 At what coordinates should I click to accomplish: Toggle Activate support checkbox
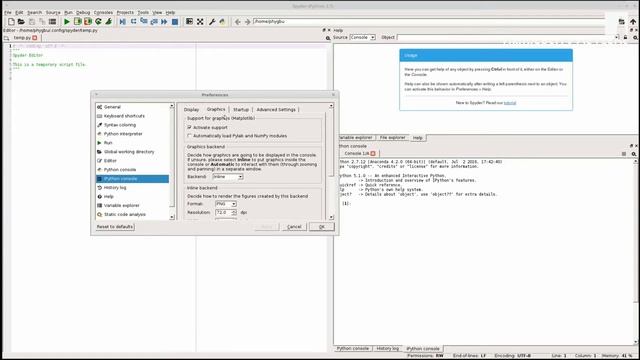[189, 127]
